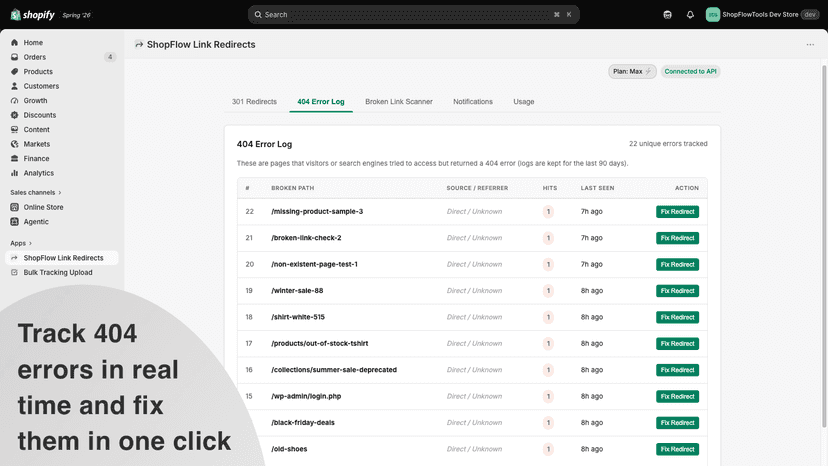
Task: Click the search magnifier icon
Action: coord(258,15)
